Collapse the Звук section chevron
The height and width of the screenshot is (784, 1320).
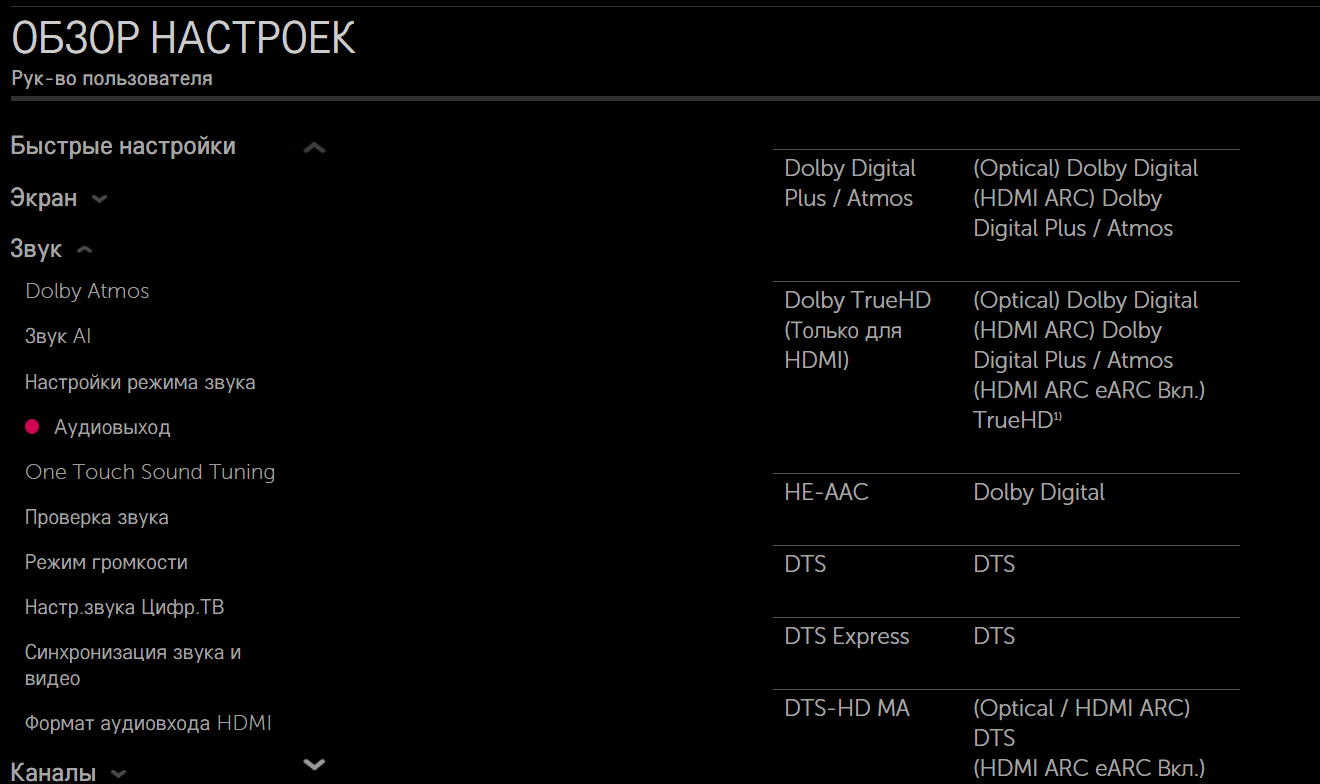pyautogui.click(x=85, y=250)
